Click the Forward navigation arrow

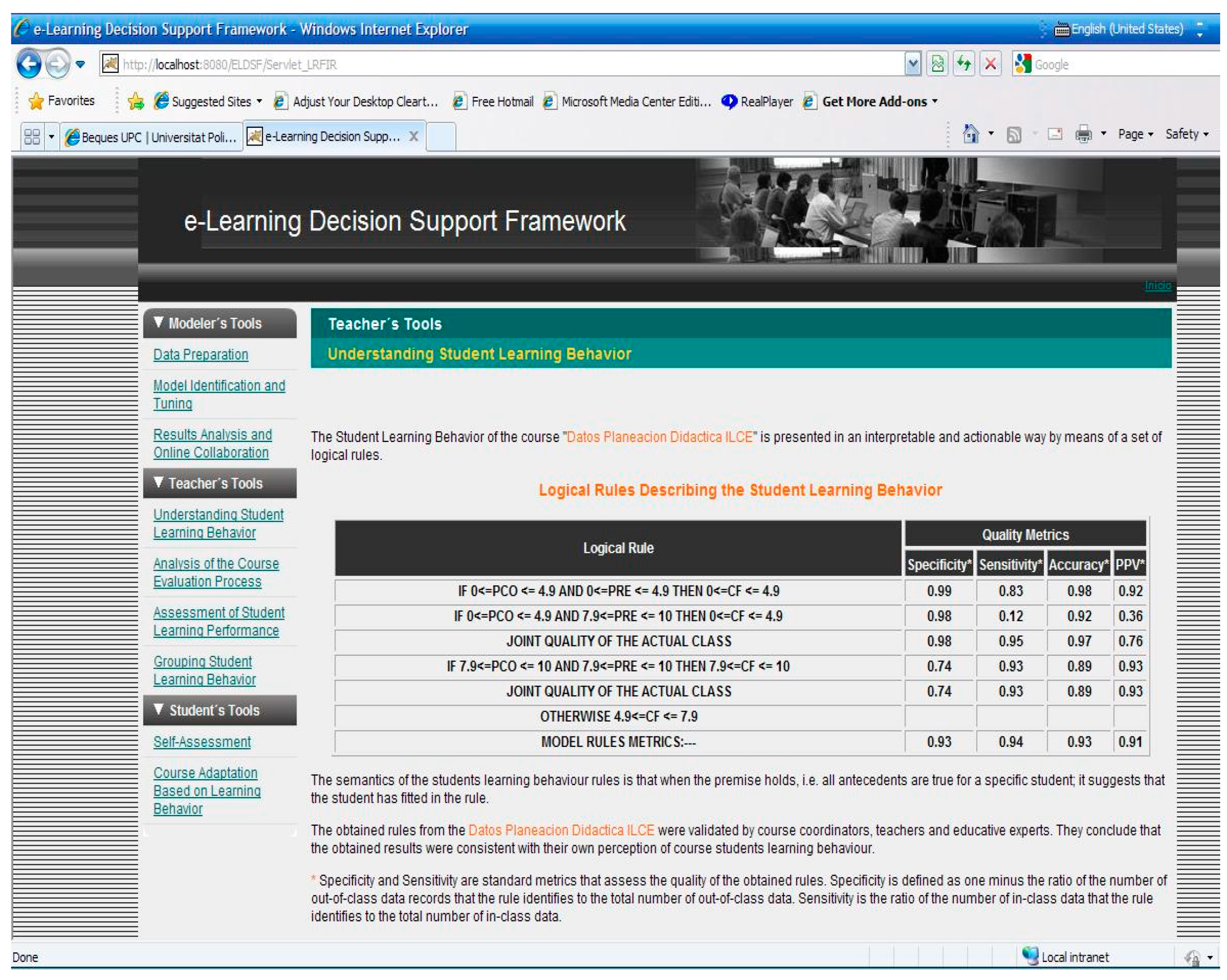click(x=58, y=64)
